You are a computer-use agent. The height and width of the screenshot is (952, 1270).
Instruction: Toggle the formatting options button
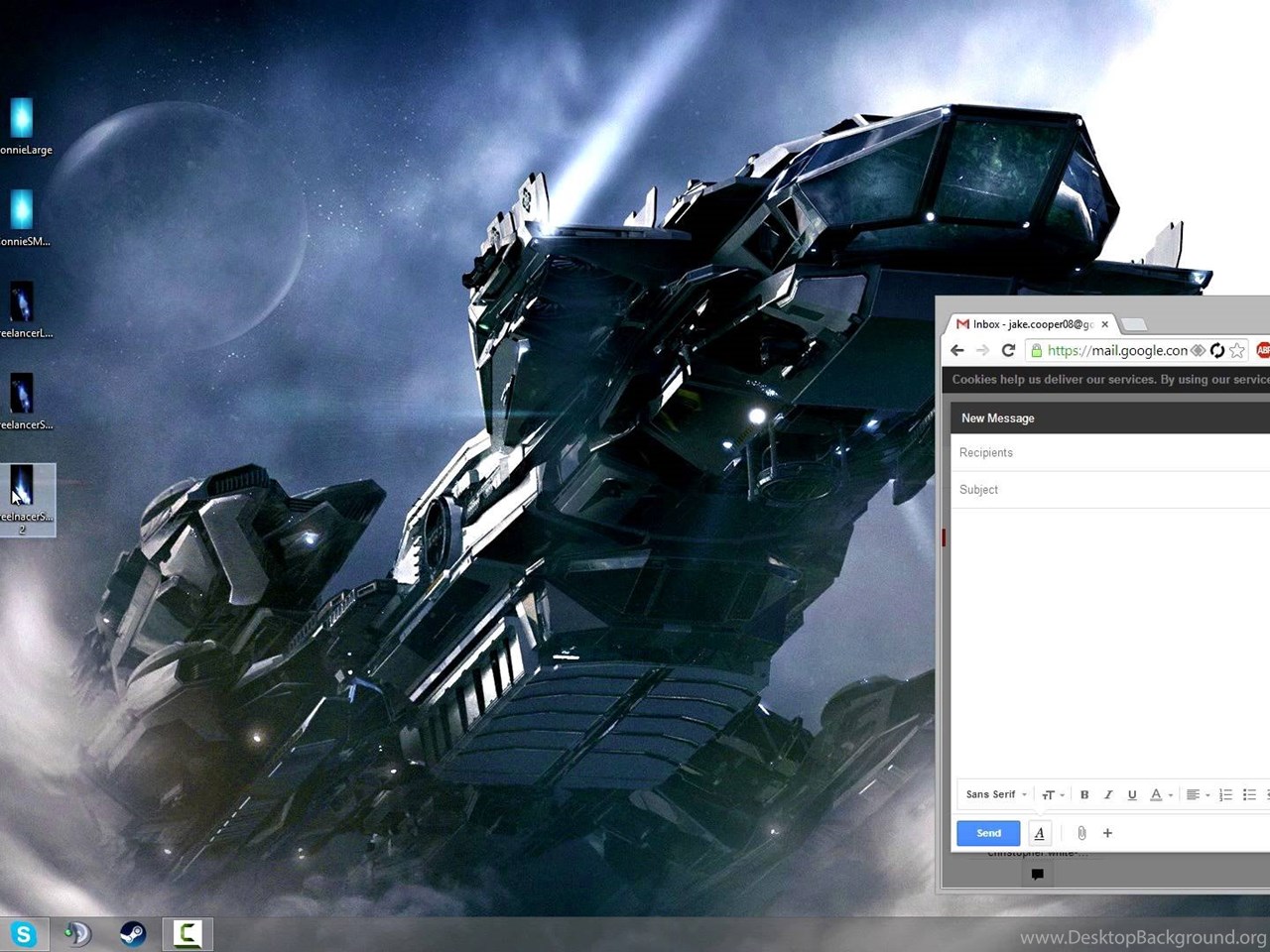pos(1040,833)
